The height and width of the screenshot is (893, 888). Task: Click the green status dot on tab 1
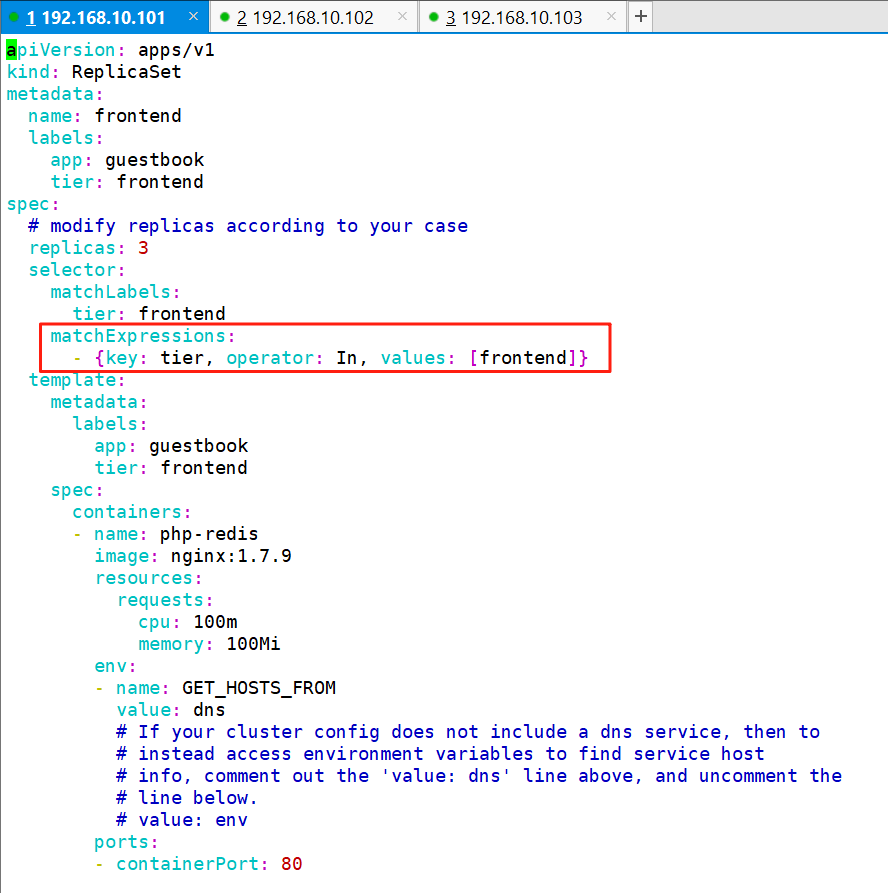tap(14, 17)
